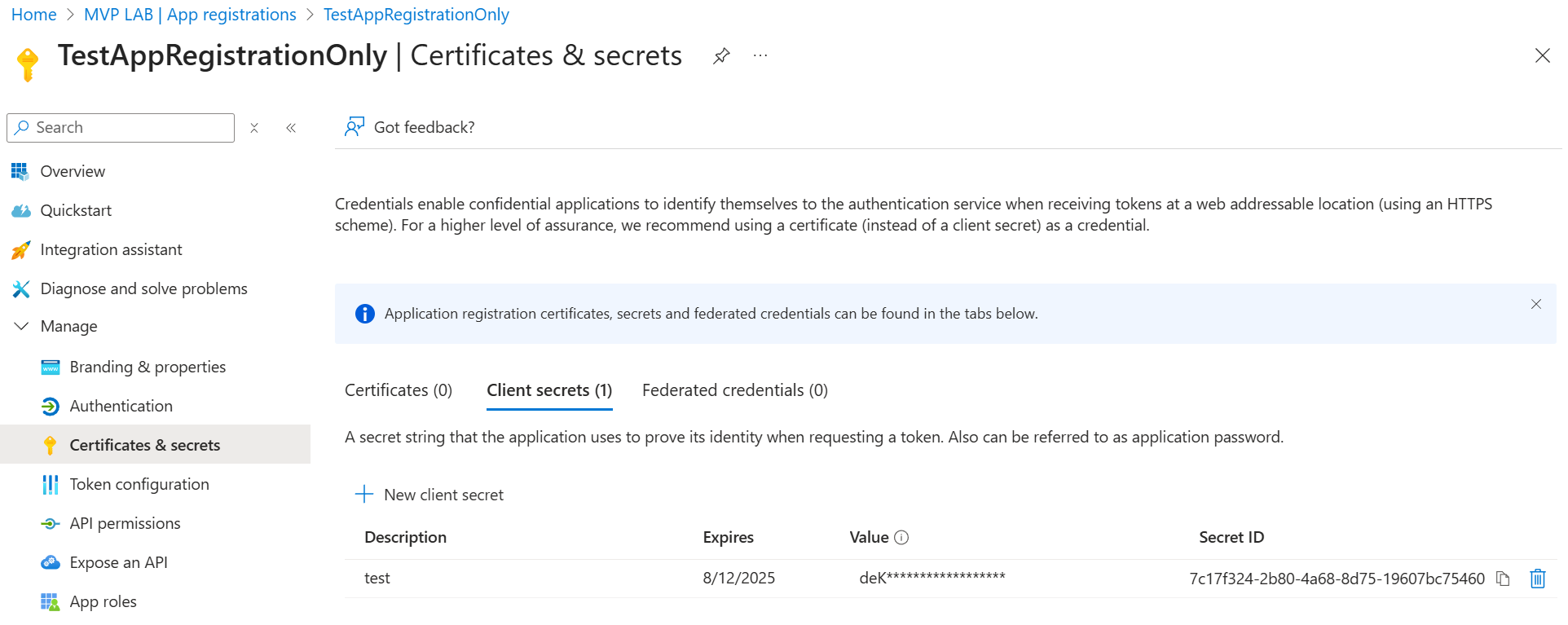Click the Integration assistant rocket icon

point(20,250)
